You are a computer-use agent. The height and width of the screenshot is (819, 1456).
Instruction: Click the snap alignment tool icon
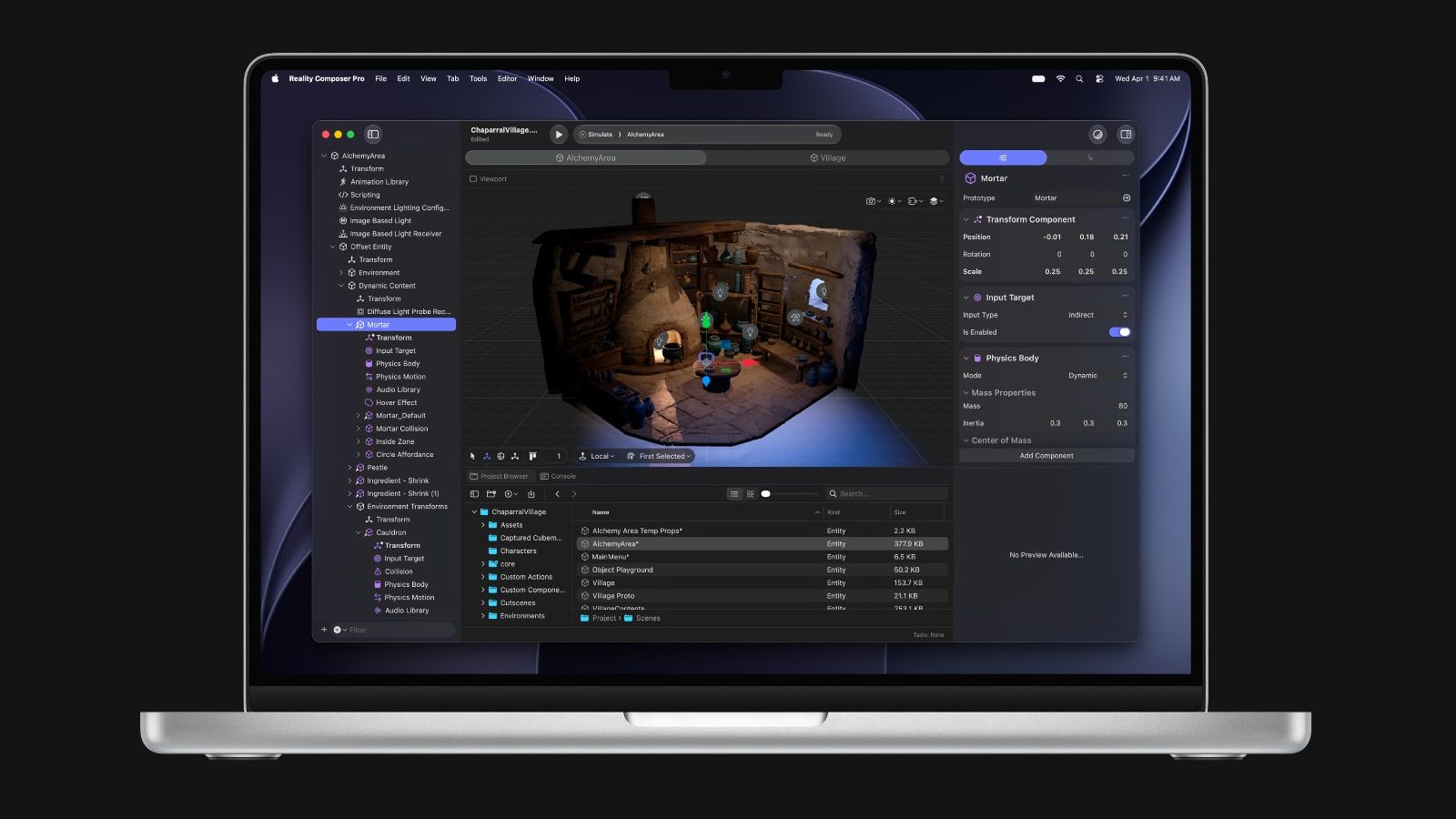(532, 456)
